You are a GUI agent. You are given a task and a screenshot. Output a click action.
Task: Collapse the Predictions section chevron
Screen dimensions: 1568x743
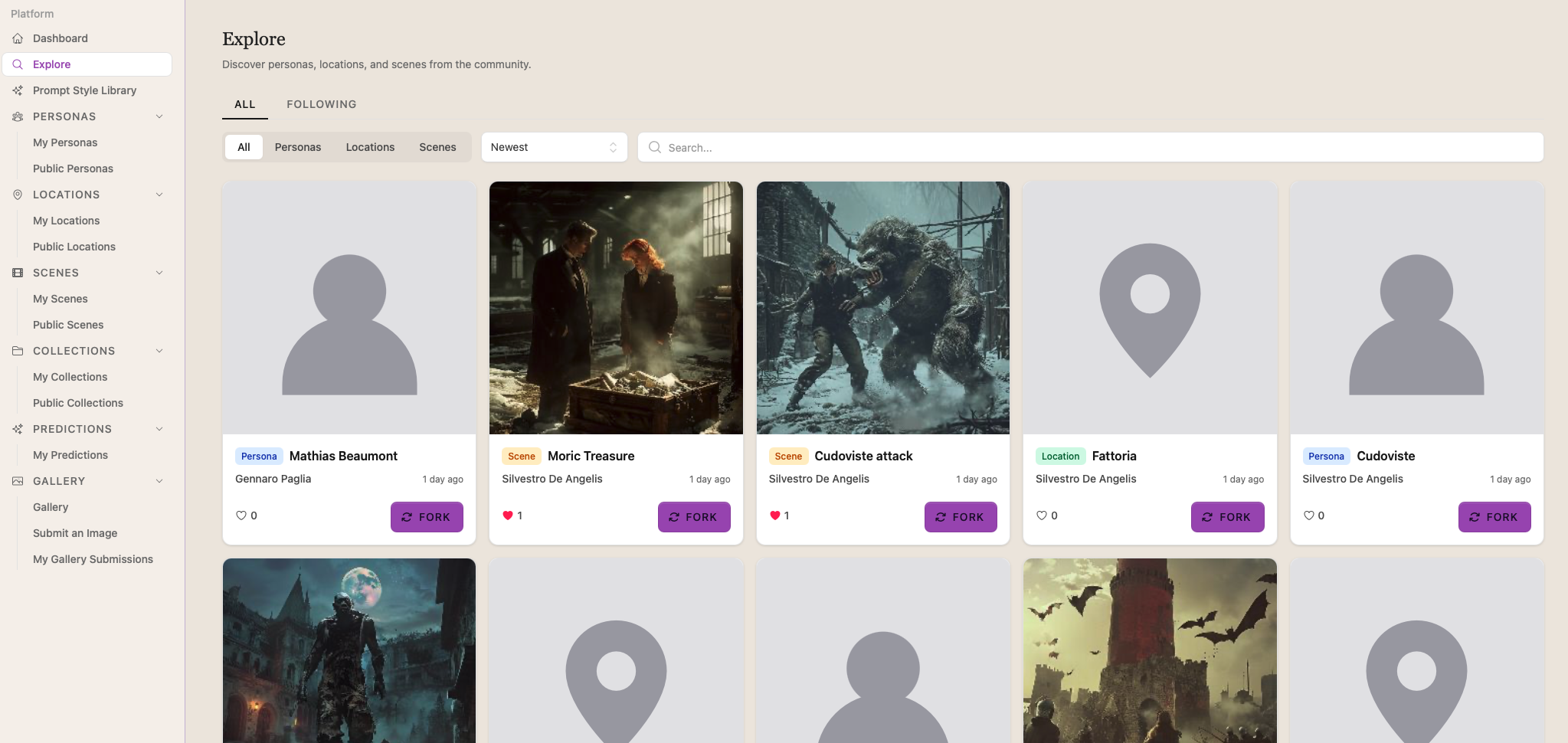pos(159,429)
